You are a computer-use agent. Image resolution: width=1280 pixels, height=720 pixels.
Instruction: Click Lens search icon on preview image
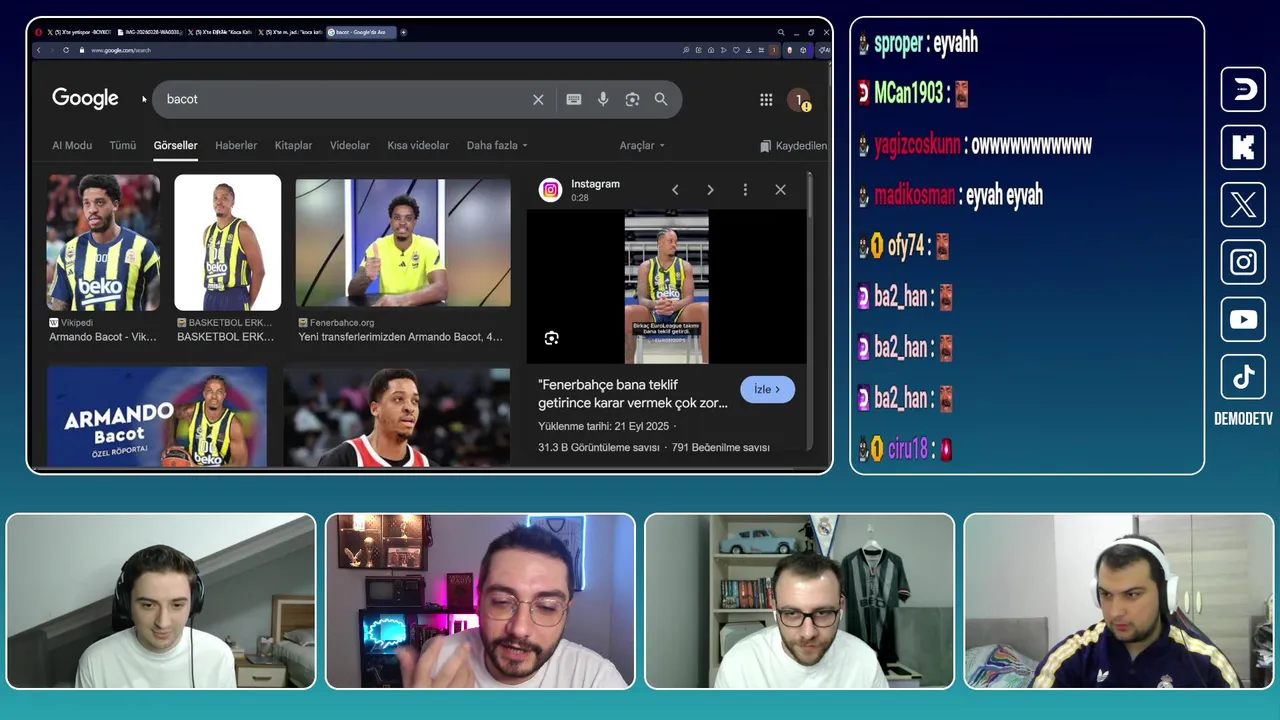551,338
